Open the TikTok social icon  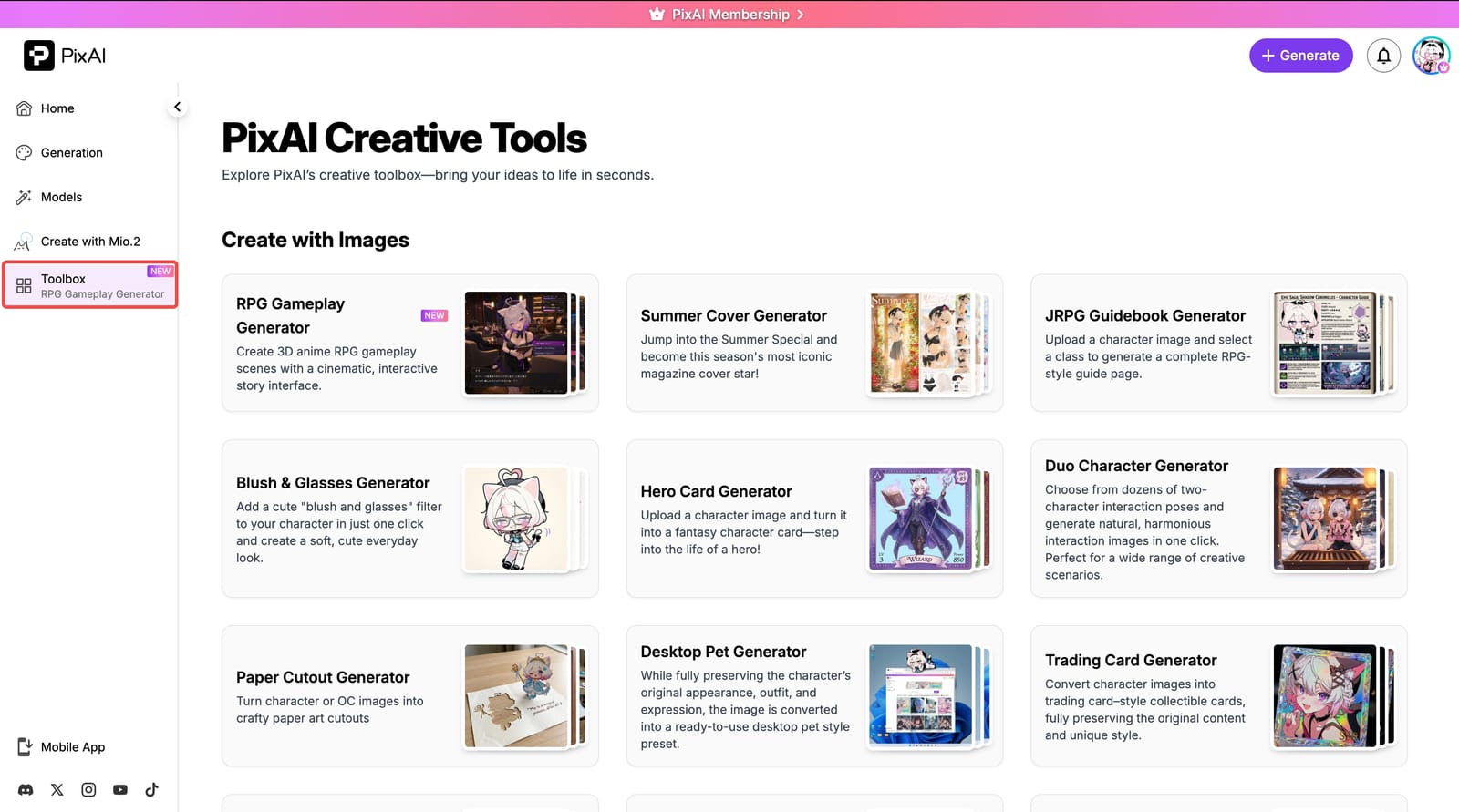click(x=151, y=790)
